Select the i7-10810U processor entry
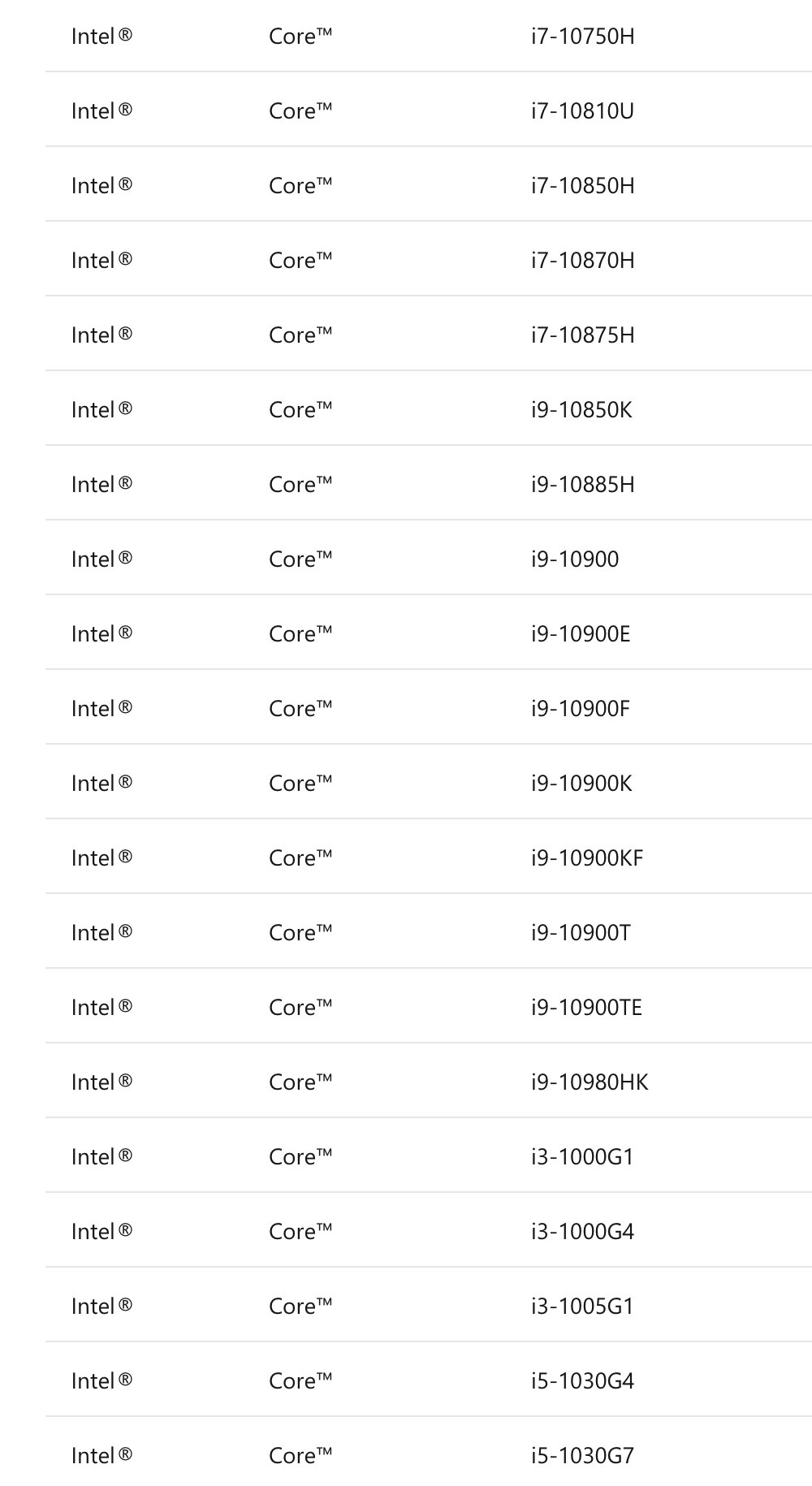The image size is (812, 1486). [x=582, y=111]
